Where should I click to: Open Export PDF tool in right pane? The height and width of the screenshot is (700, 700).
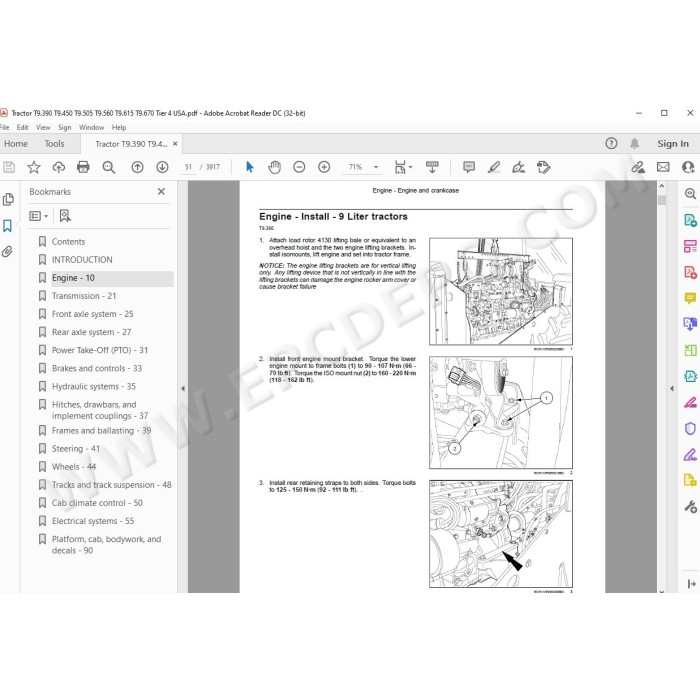pos(690,220)
